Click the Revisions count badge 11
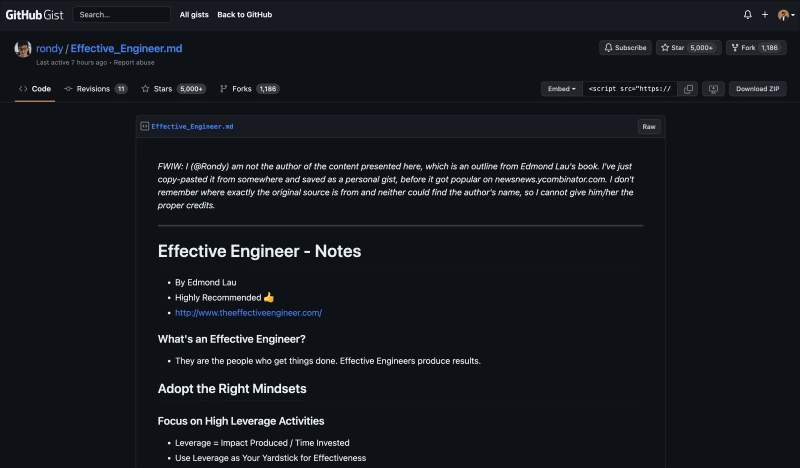 pyautogui.click(x=121, y=89)
